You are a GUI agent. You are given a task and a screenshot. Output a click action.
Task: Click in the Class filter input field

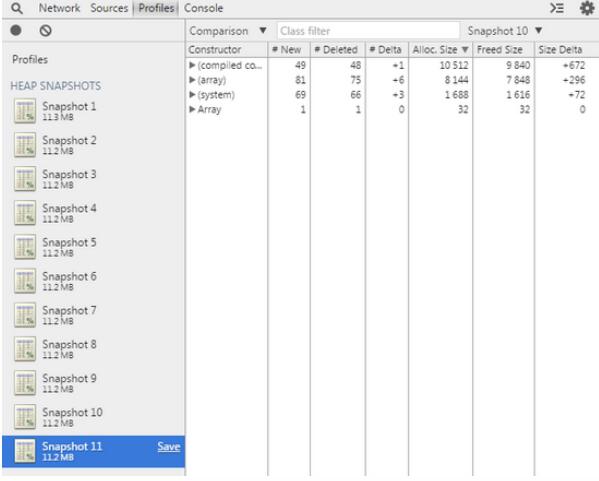click(368, 31)
